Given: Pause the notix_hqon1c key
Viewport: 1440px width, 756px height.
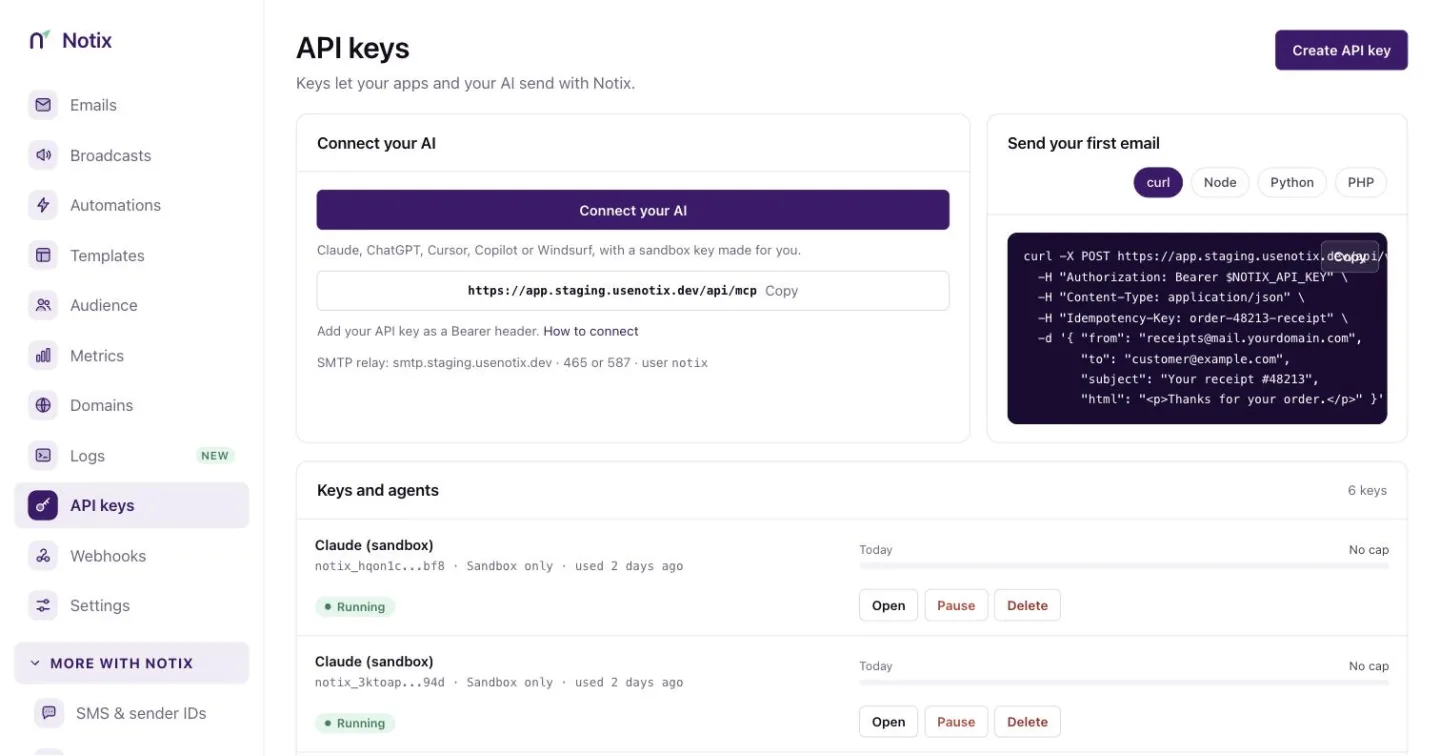Looking at the screenshot, I should [956, 605].
